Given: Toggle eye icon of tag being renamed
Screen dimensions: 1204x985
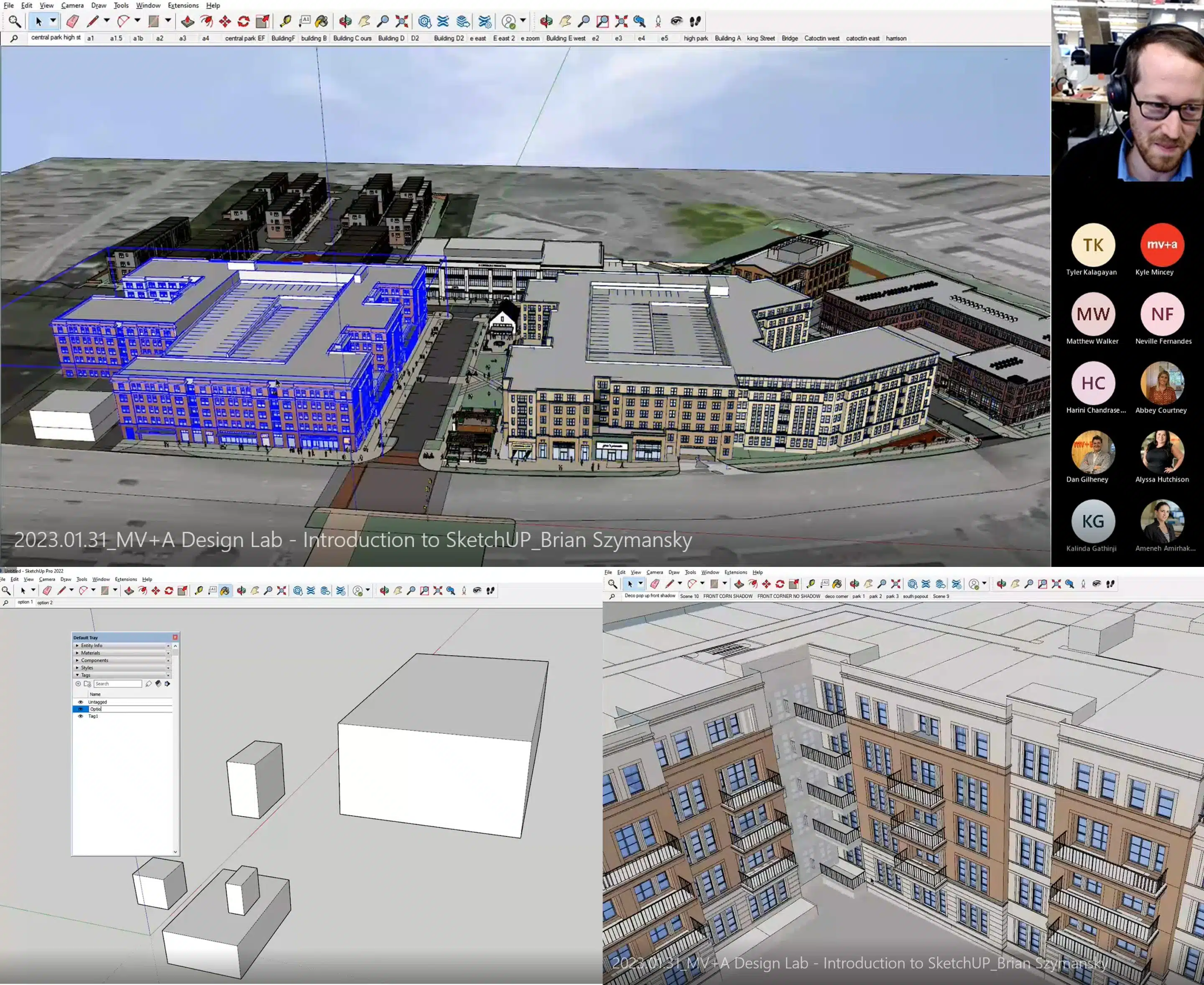Looking at the screenshot, I should (80, 709).
